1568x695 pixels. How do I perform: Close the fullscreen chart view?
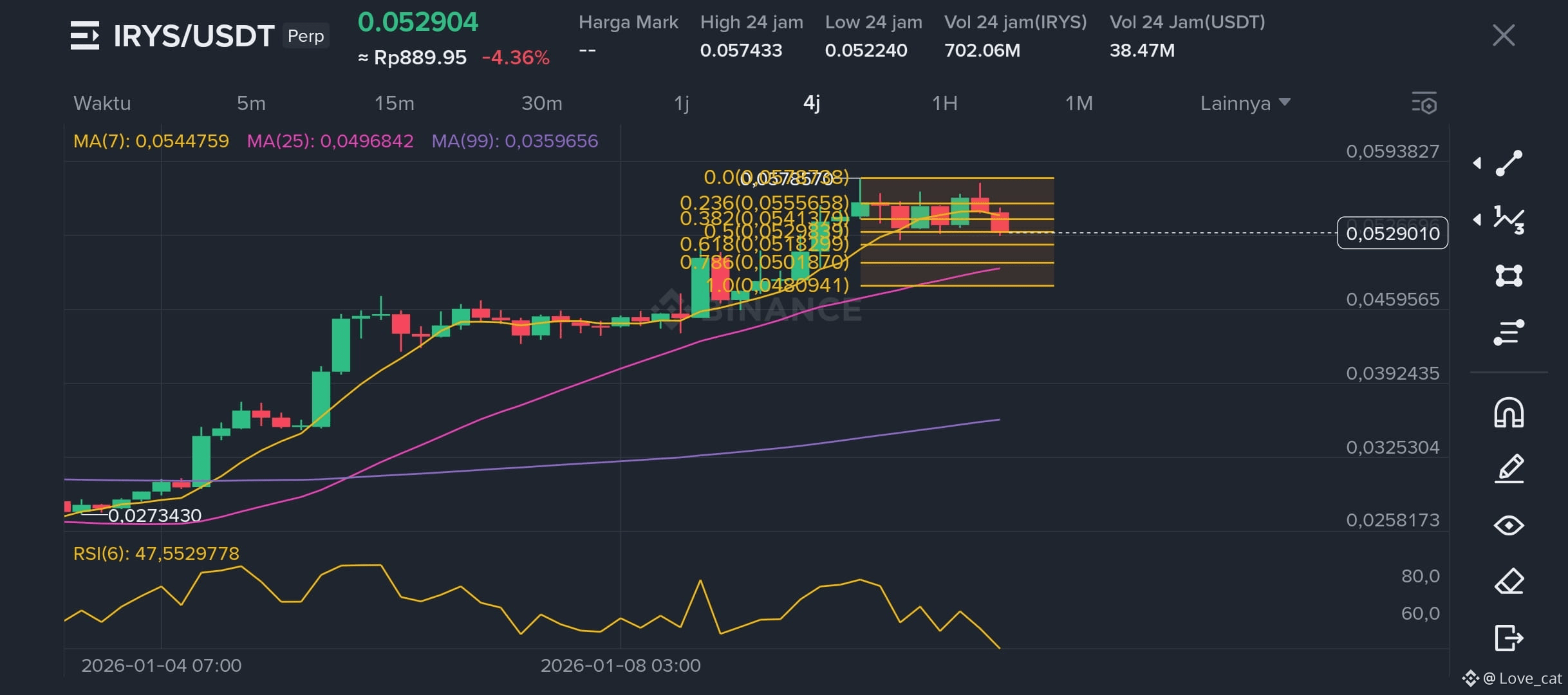[x=1503, y=35]
